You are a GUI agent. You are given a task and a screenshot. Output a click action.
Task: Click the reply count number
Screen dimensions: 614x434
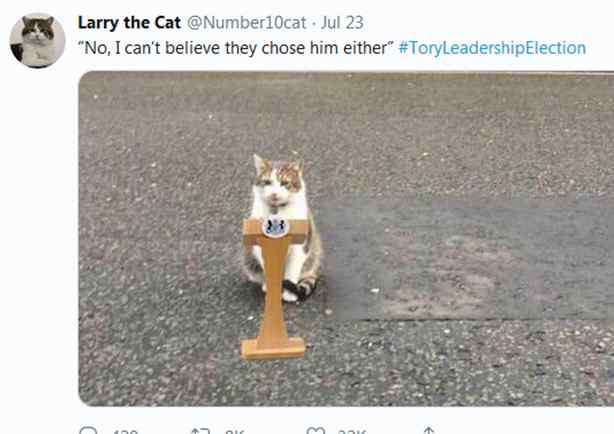coord(125,432)
